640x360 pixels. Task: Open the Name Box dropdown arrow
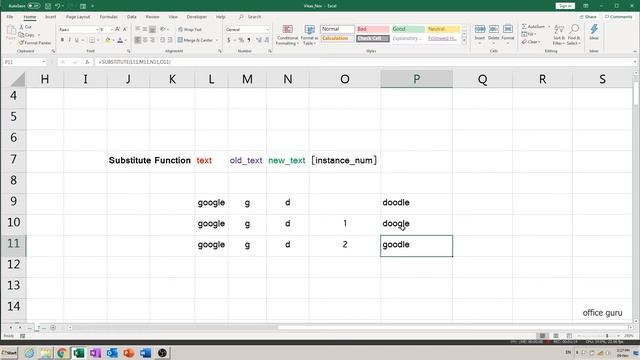click(43, 62)
